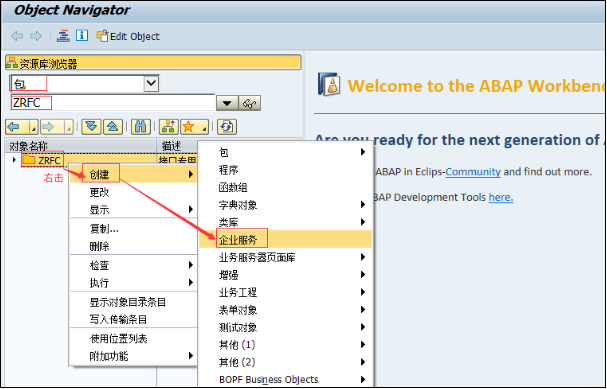Select 创建 in the context menu
Screen dimensions: 607x389
134,175
